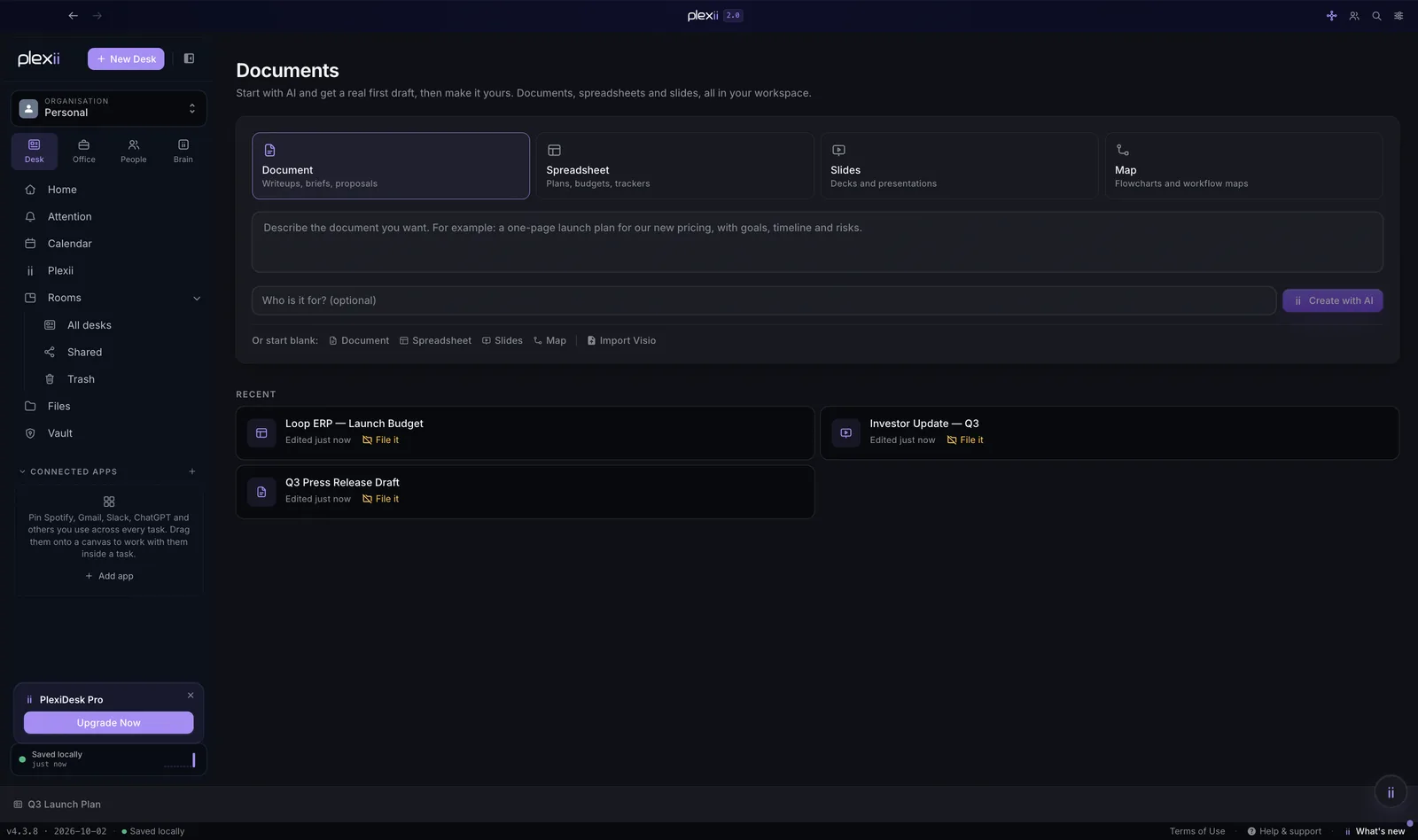Screen dimensions: 1418x840
Task: Open the floating Plexii assistant button
Action: pyautogui.click(x=1391, y=792)
